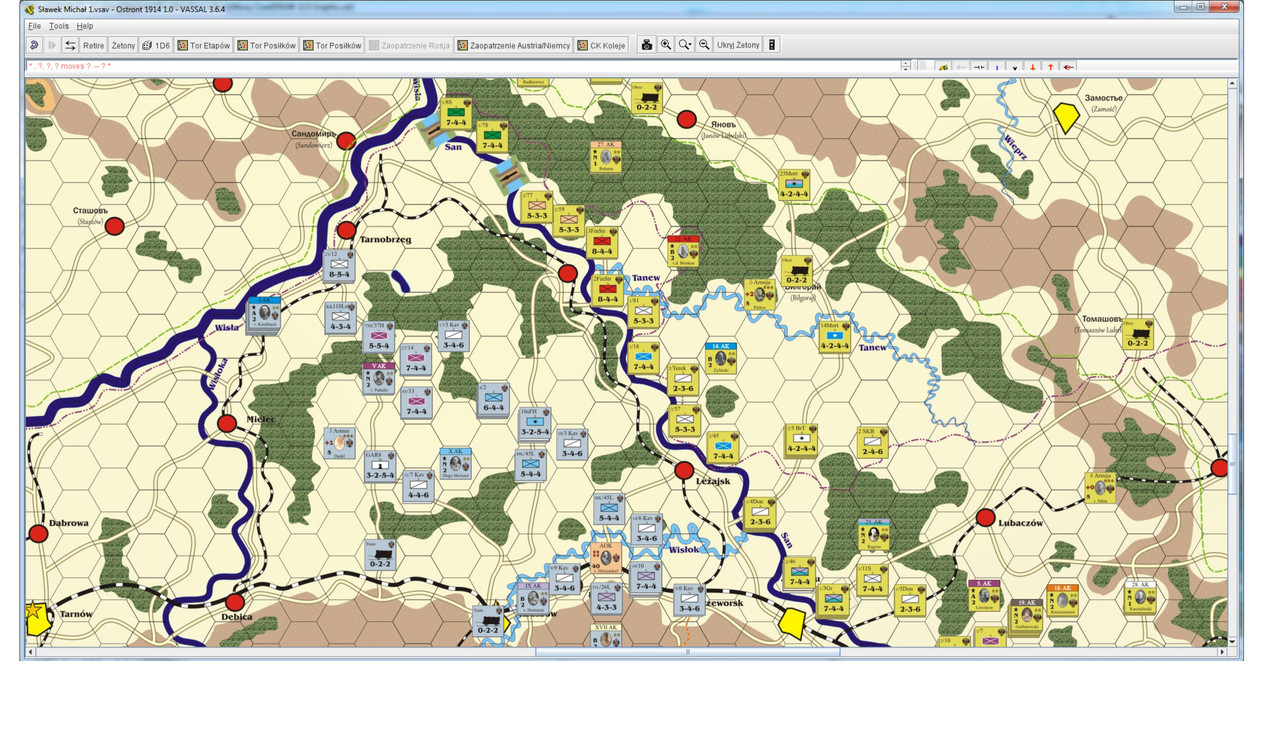Open the server connect arrows icon

70,45
